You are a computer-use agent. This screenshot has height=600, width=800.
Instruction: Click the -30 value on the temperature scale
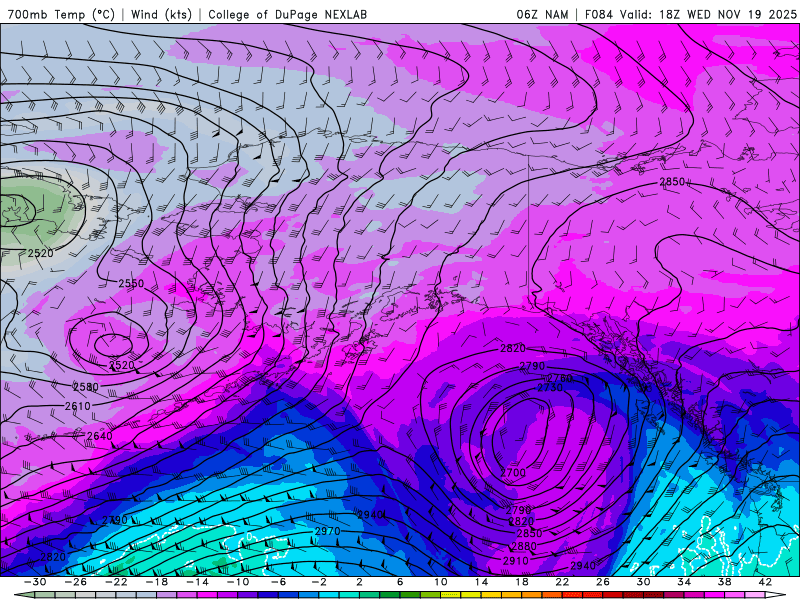(35, 582)
